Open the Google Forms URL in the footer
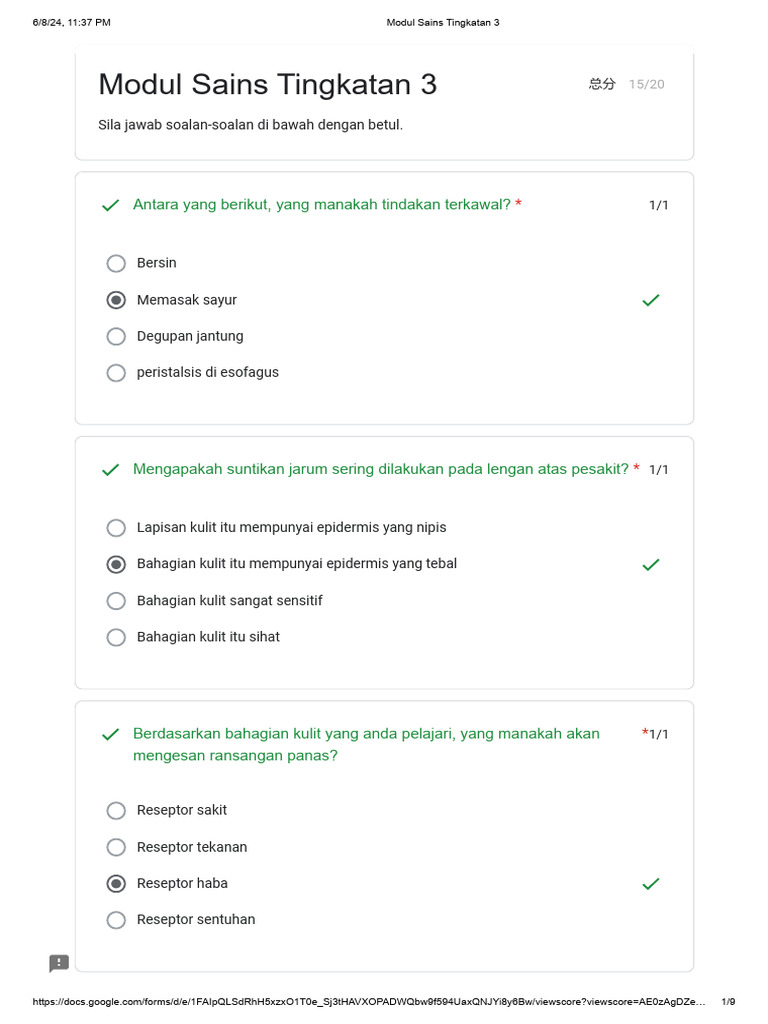Viewport: 768px width, 1024px height. (x=370, y=1002)
